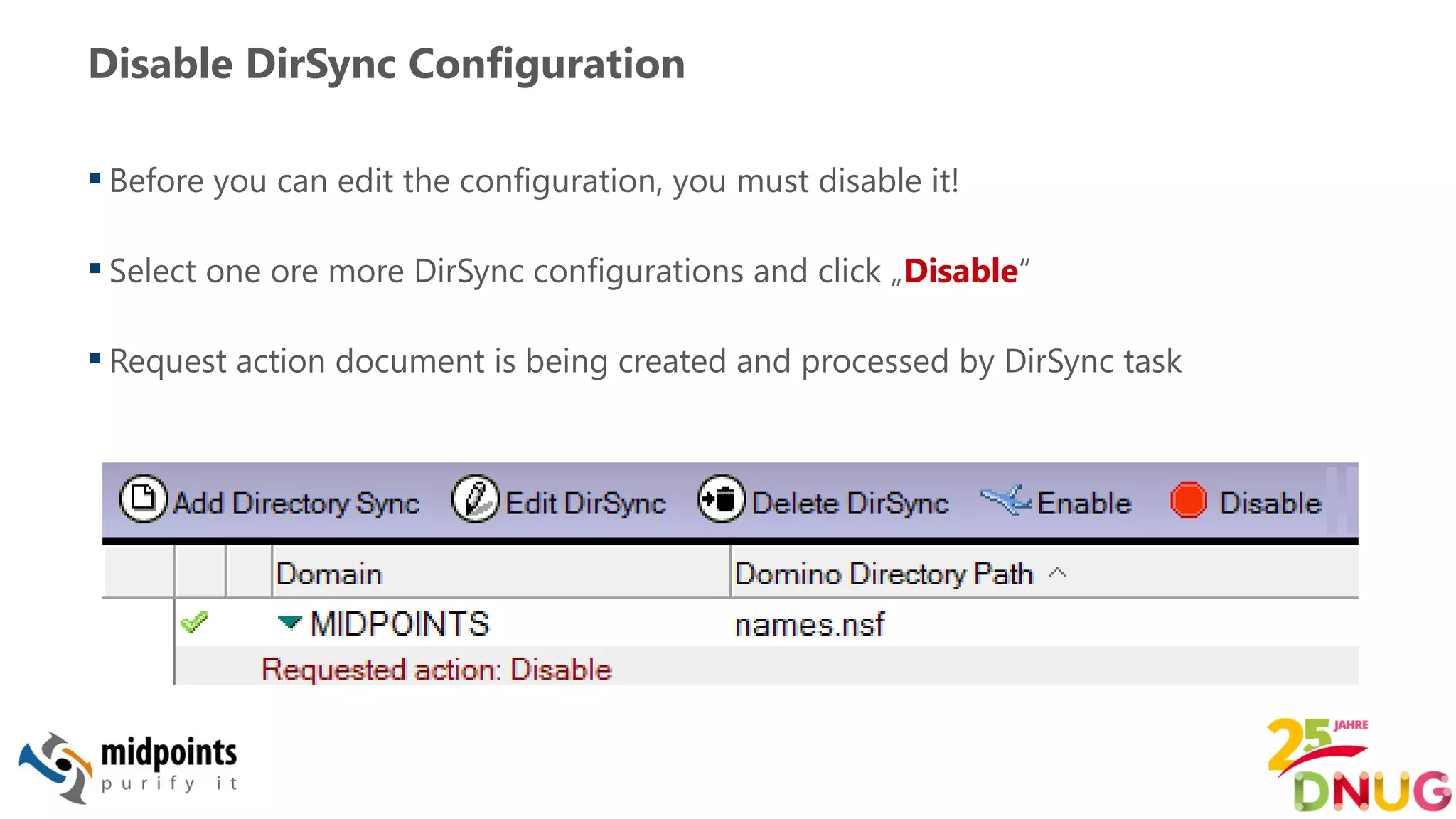Click the Add Directory Sync document icon
The width and height of the screenshot is (1456, 819).
point(143,500)
